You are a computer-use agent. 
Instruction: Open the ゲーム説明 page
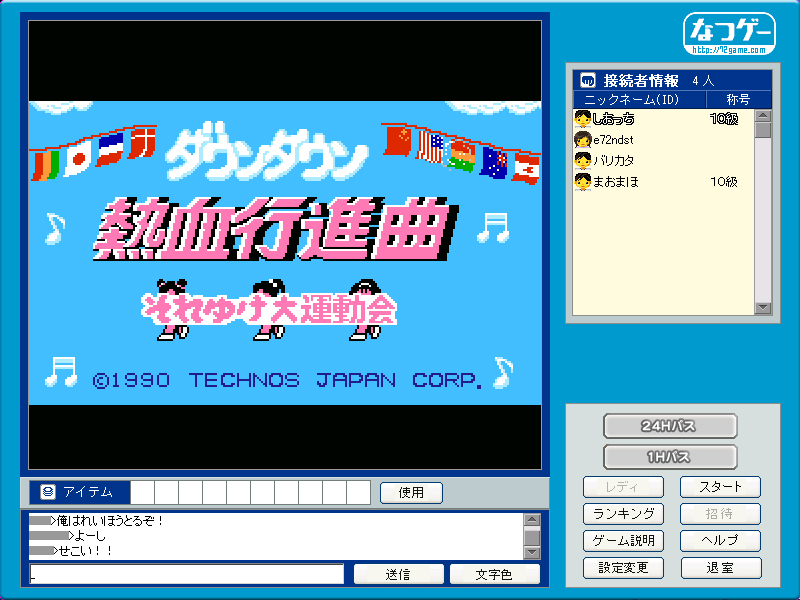click(x=623, y=541)
